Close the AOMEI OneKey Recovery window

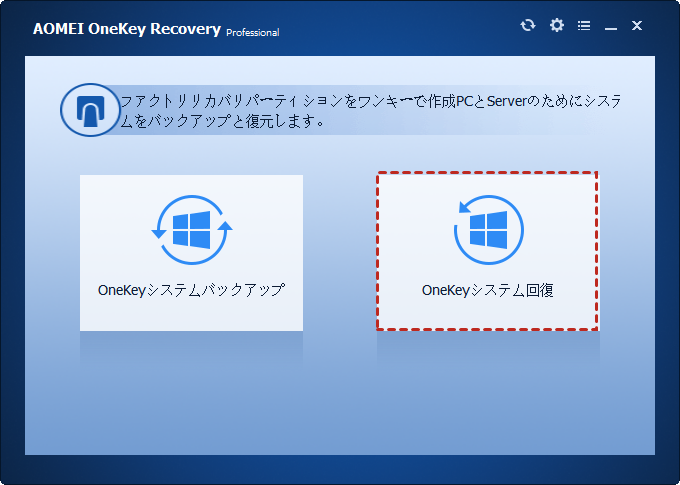click(x=637, y=26)
